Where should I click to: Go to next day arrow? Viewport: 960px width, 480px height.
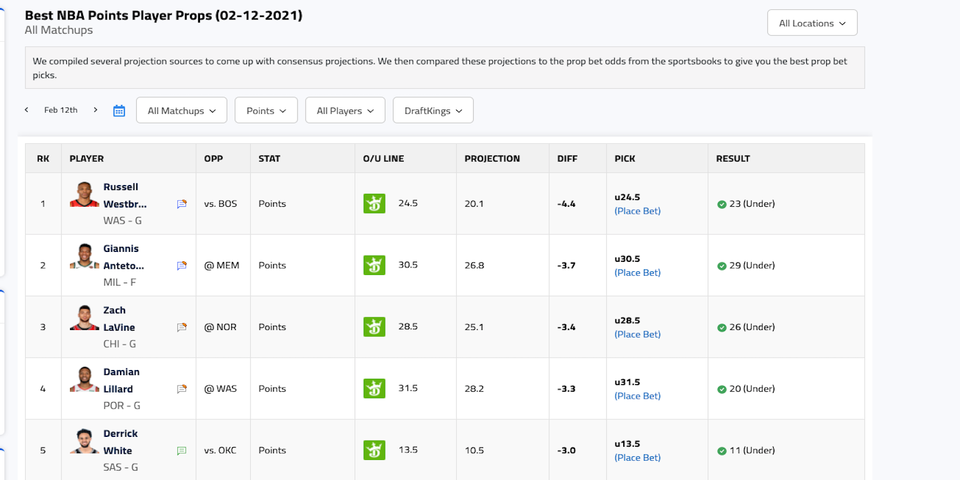pyautogui.click(x=96, y=110)
